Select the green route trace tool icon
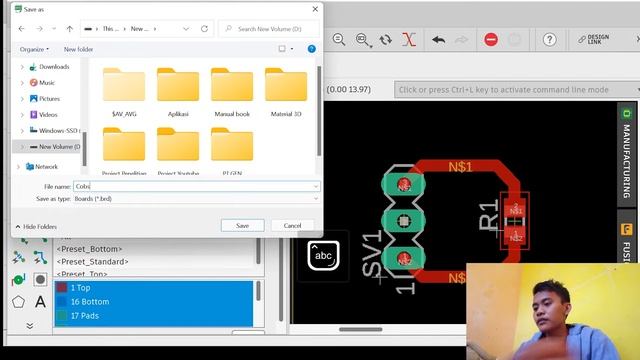Image resolution: width=640 pixels, height=360 pixels. coord(18,280)
